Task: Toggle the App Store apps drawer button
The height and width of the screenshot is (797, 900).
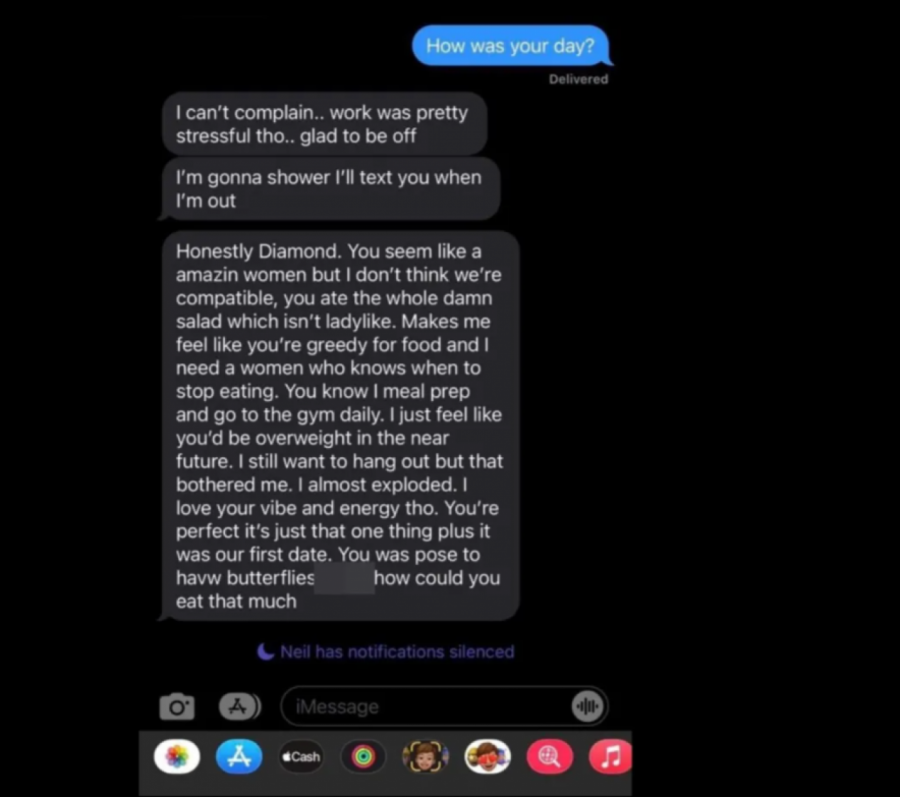Action: click(239, 706)
